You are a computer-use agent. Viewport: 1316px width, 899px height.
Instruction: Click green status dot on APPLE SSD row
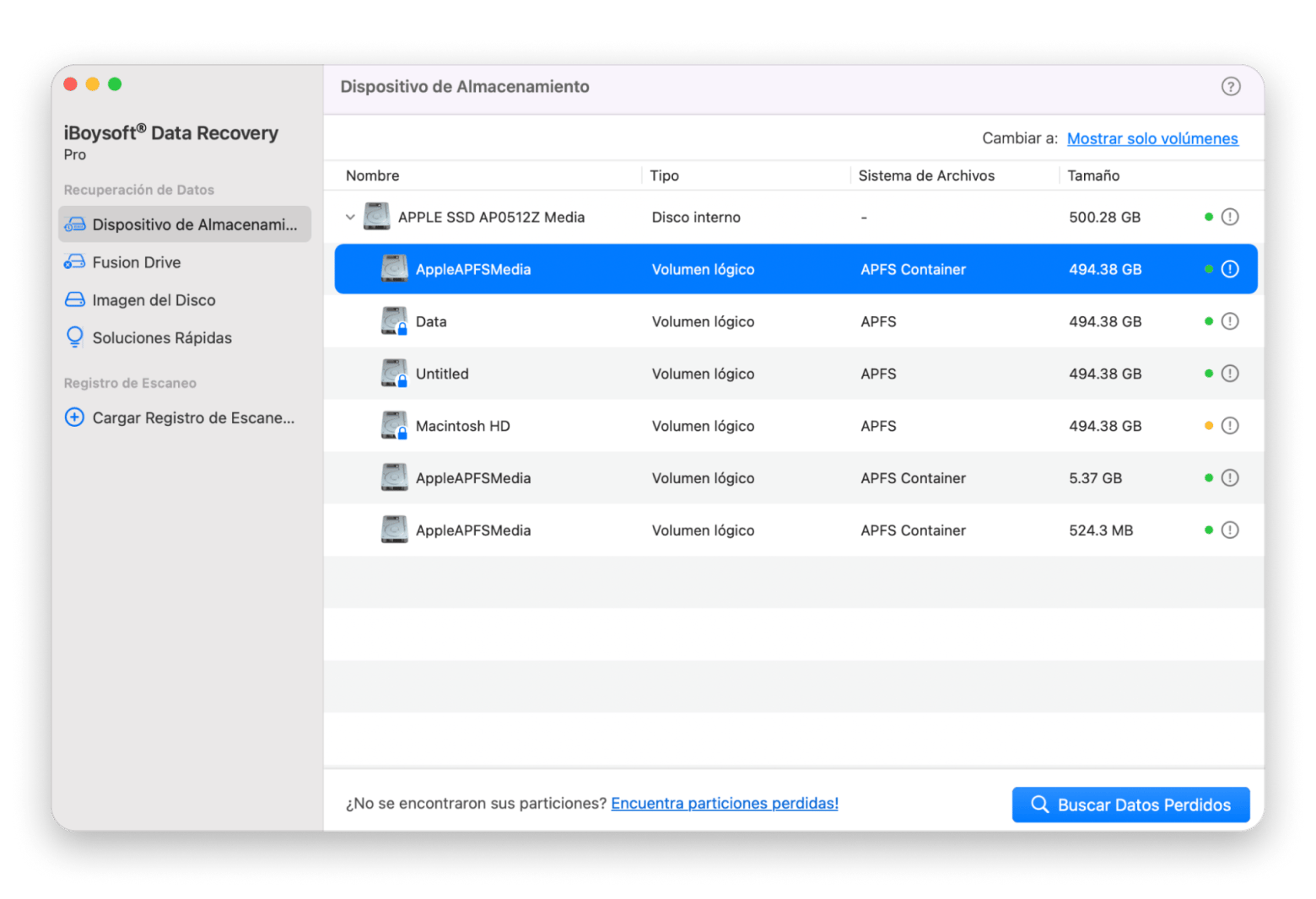tap(1208, 217)
